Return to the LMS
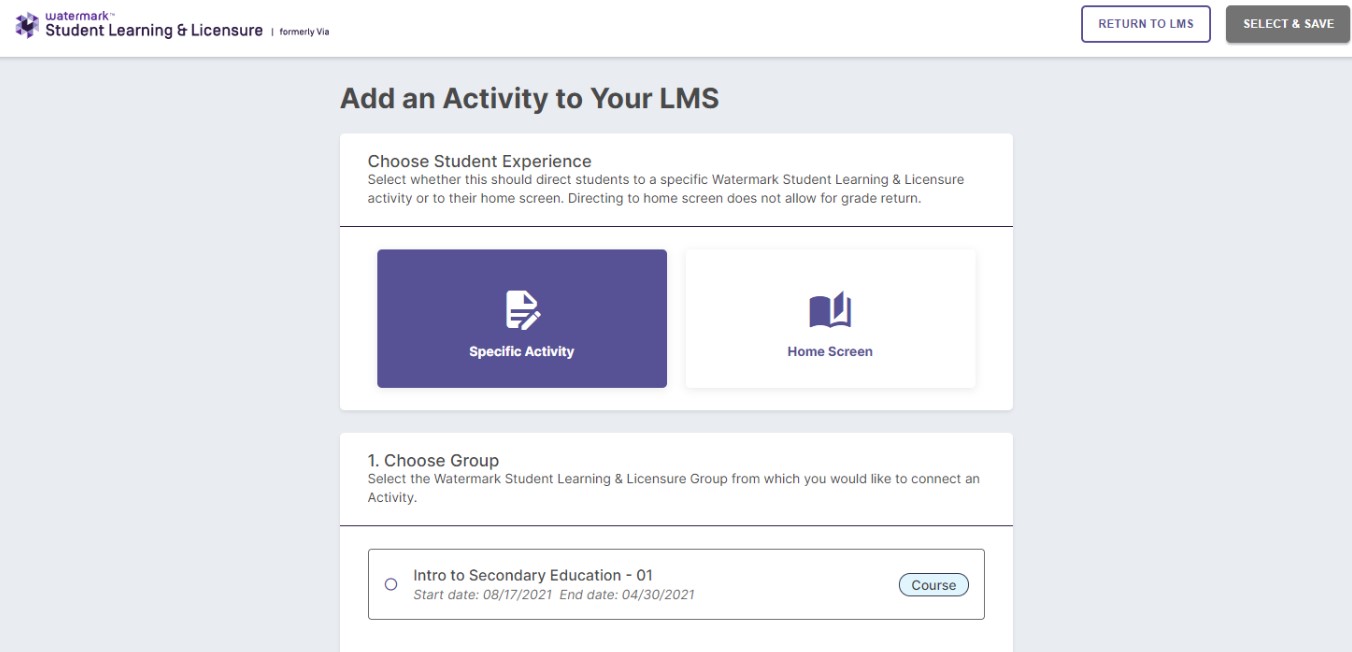This screenshot has height=652, width=1352. 1146,24
